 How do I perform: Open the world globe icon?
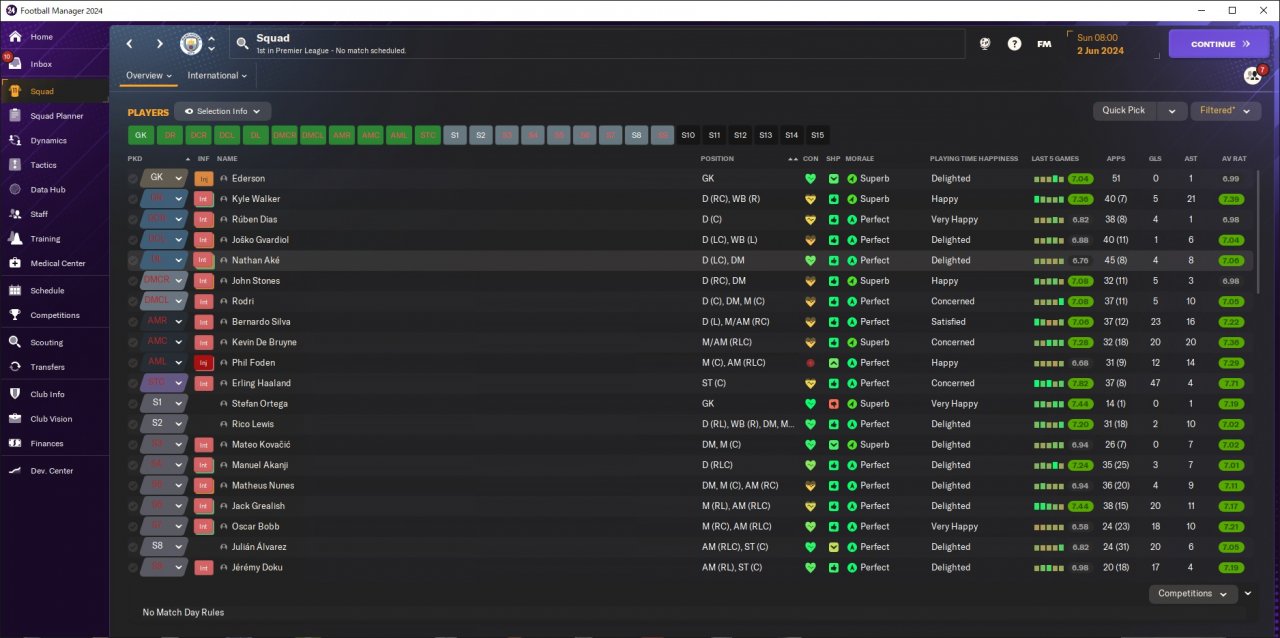[x=985, y=44]
